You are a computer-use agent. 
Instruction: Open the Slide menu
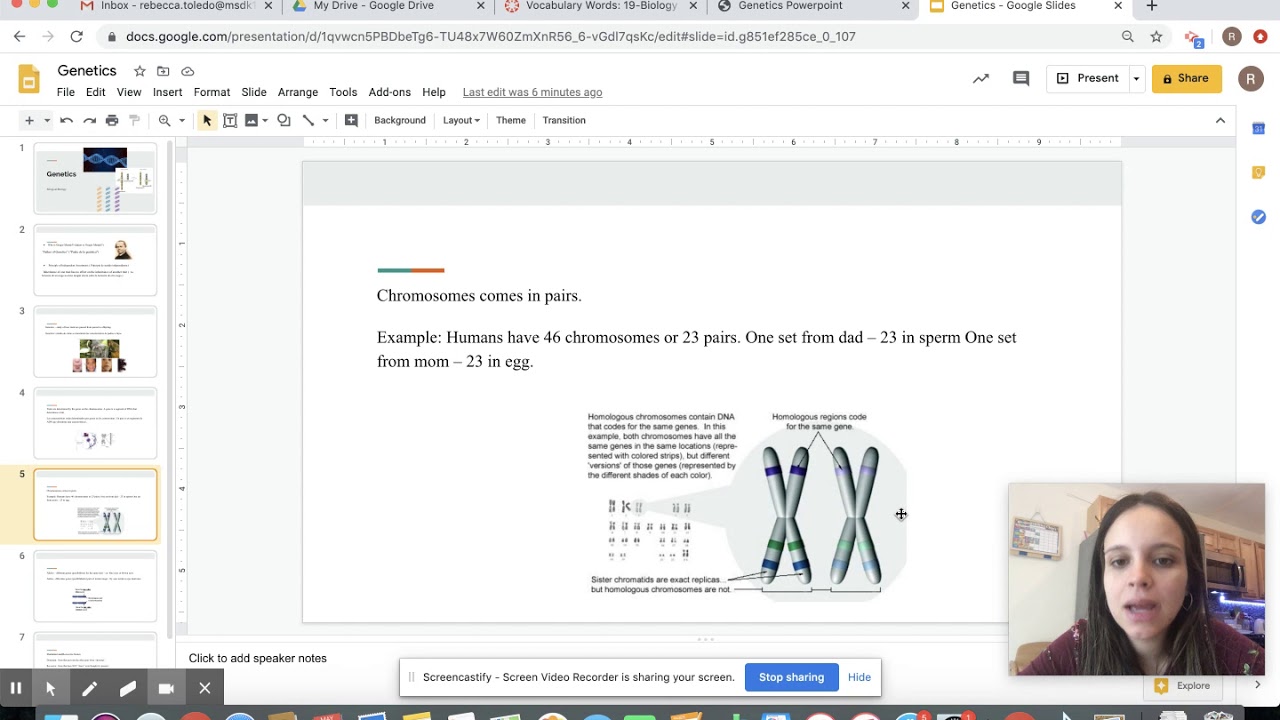point(254,92)
